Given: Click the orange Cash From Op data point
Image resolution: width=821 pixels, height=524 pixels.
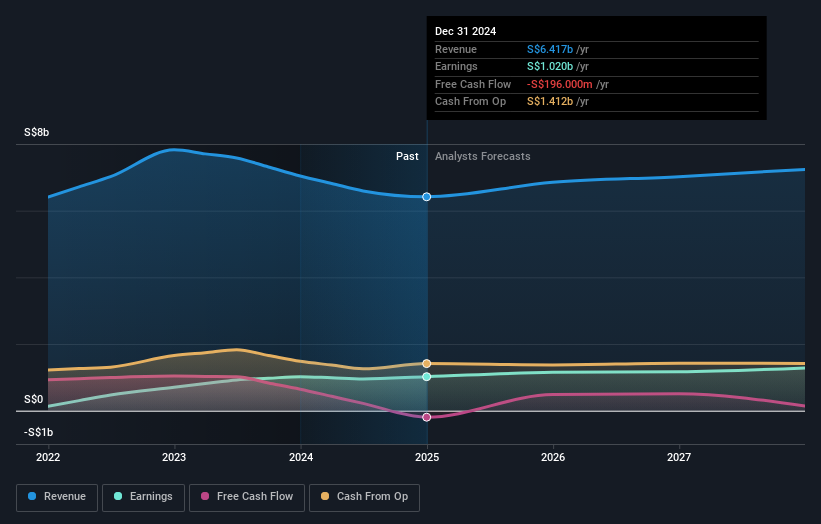Looking at the screenshot, I should click(x=427, y=363).
